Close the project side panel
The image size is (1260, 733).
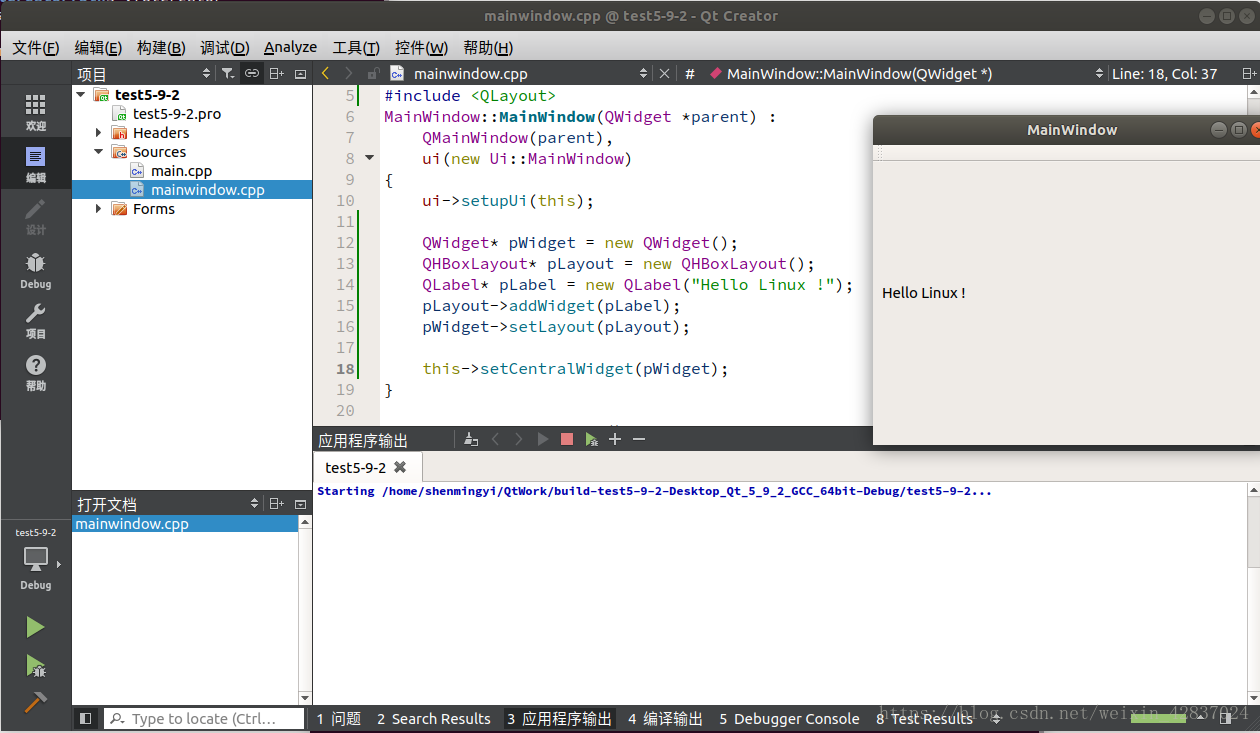pyautogui.click(x=301, y=73)
